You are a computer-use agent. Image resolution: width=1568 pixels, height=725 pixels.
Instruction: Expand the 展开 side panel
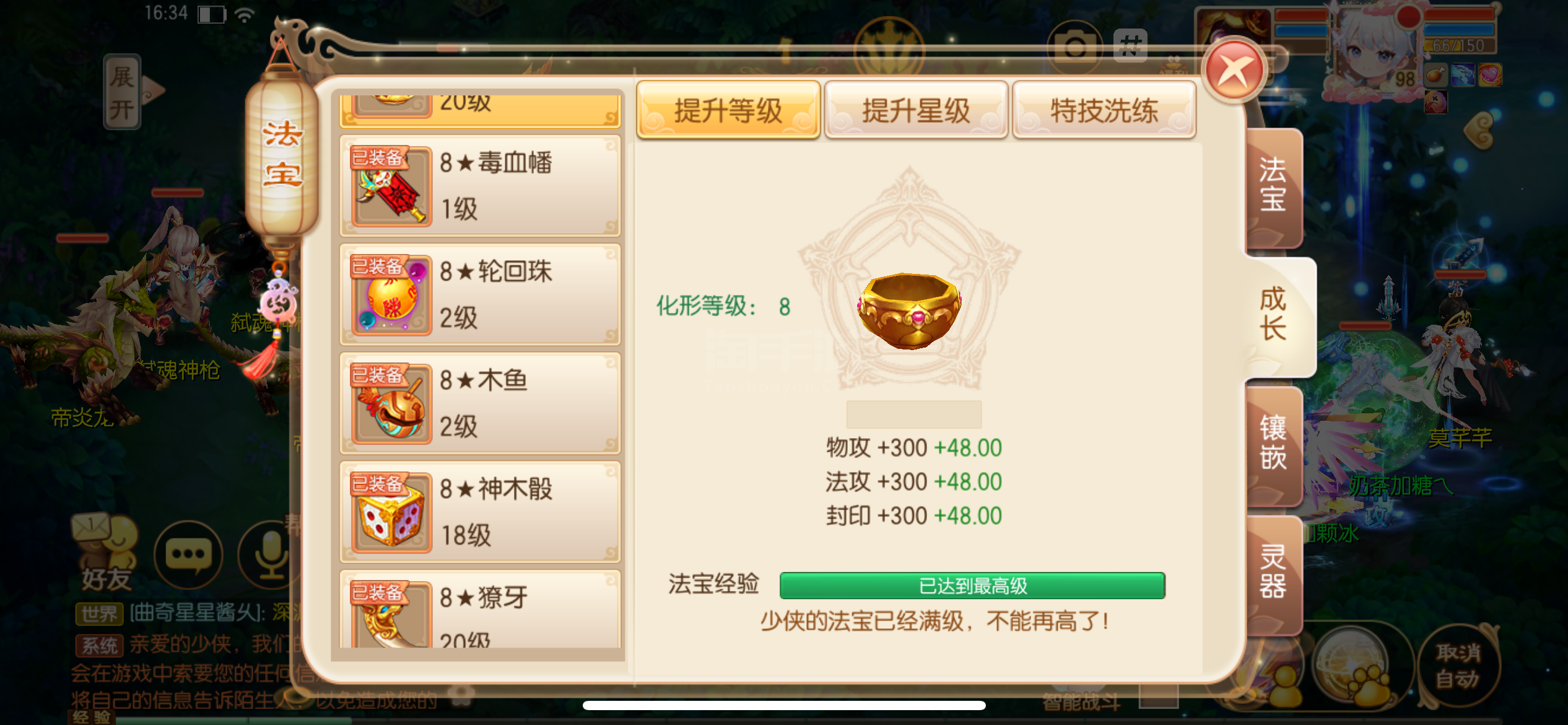(123, 92)
